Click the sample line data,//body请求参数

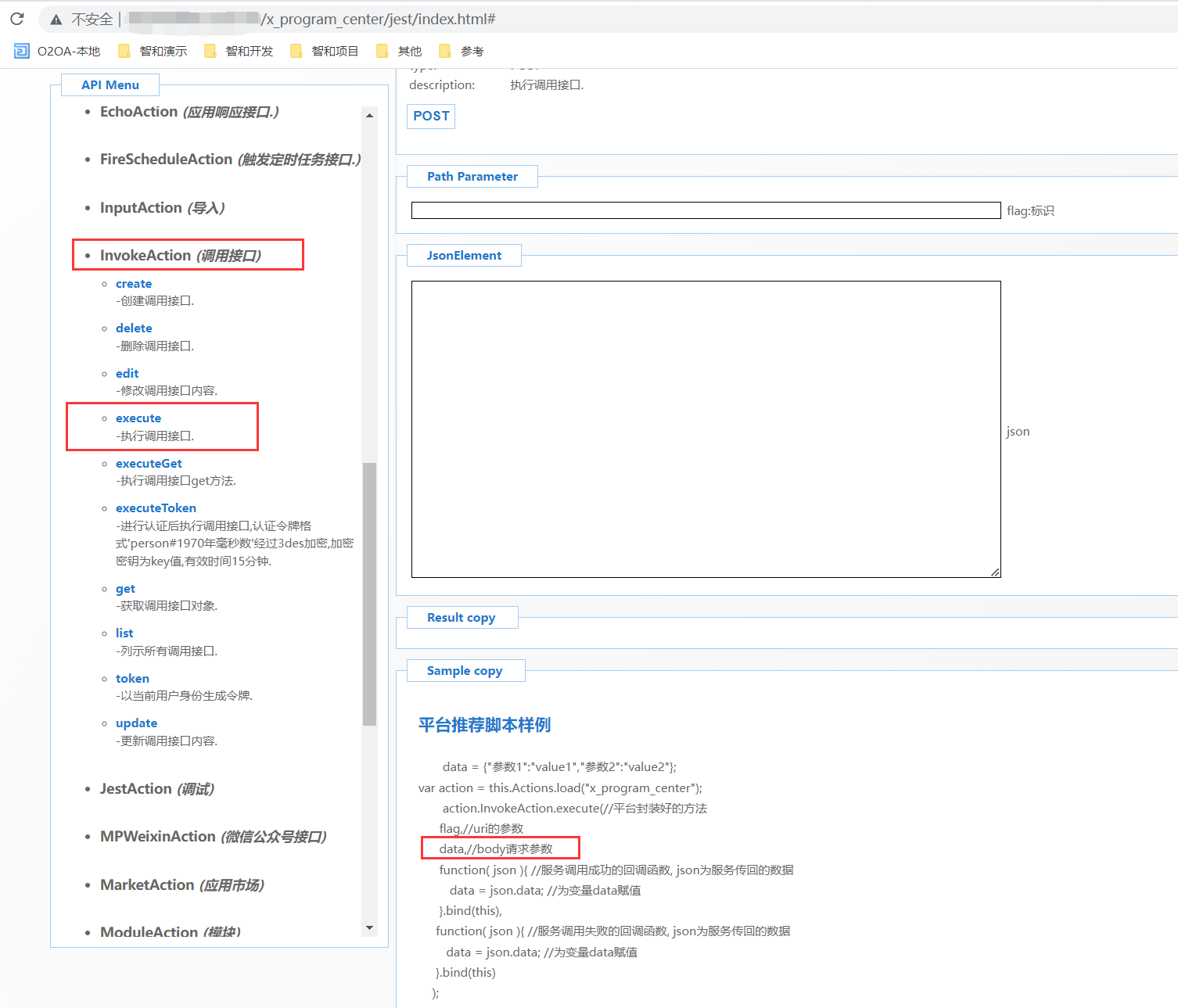tap(496, 849)
